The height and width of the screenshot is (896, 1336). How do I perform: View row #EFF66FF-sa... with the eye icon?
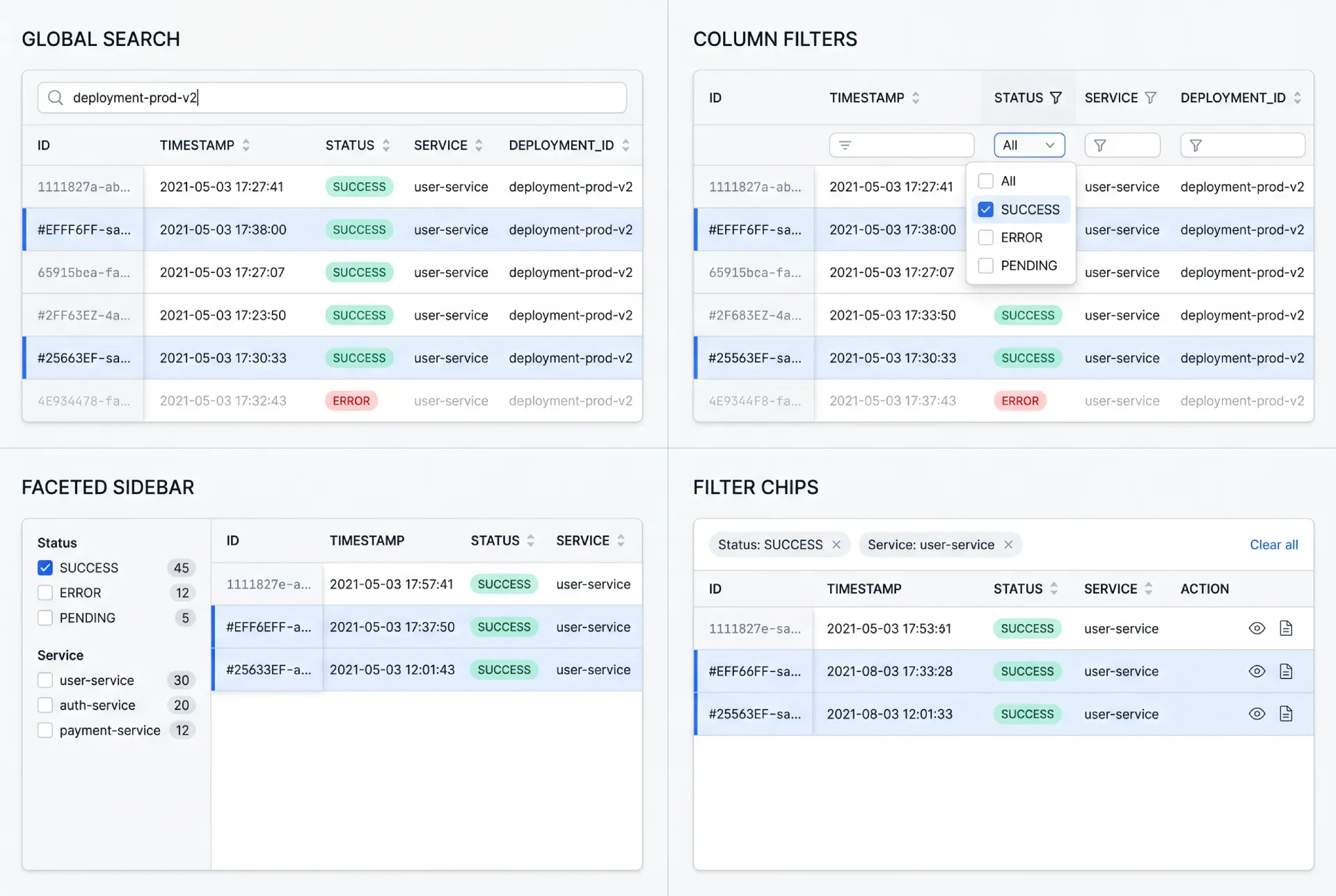point(1257,671)
